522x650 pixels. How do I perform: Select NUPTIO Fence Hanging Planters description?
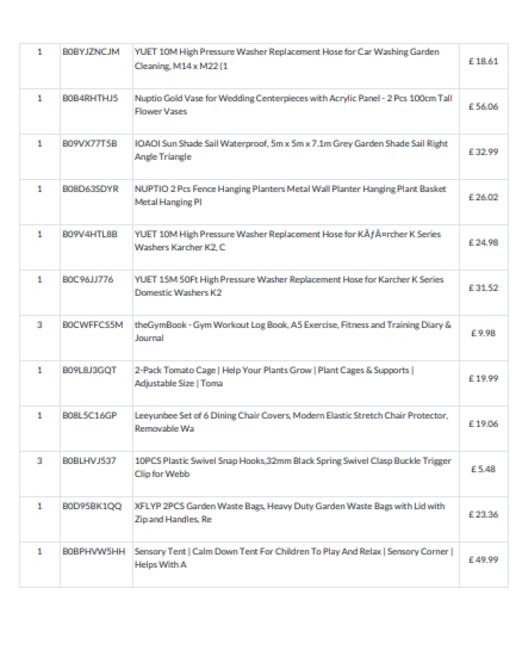point(290,195)
